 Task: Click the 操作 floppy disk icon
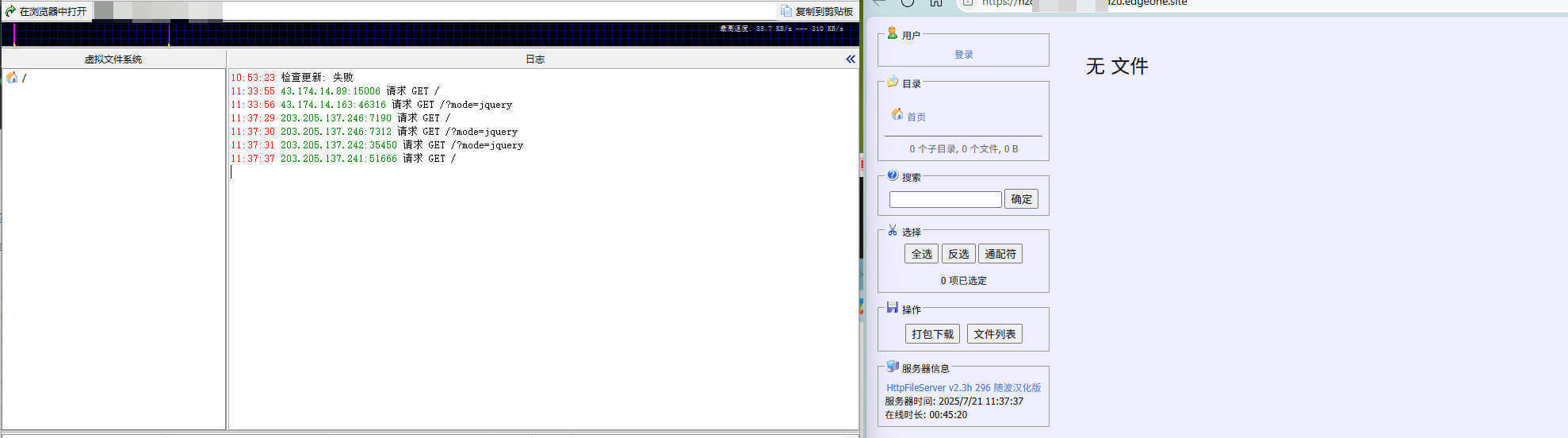coord(893,308)
